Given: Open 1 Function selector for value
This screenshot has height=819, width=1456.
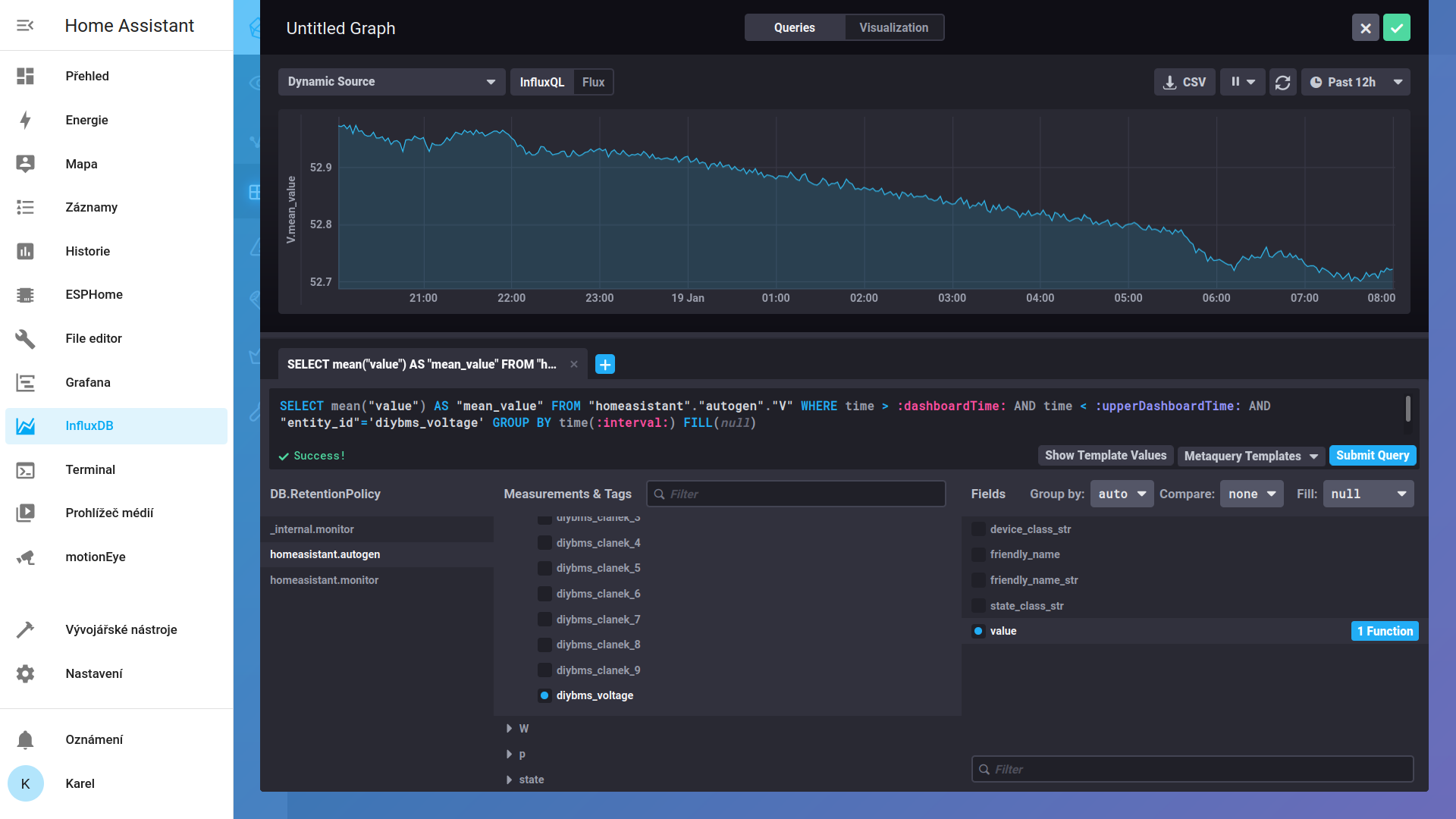Looking at the screenshot, I should (1384, 631).
